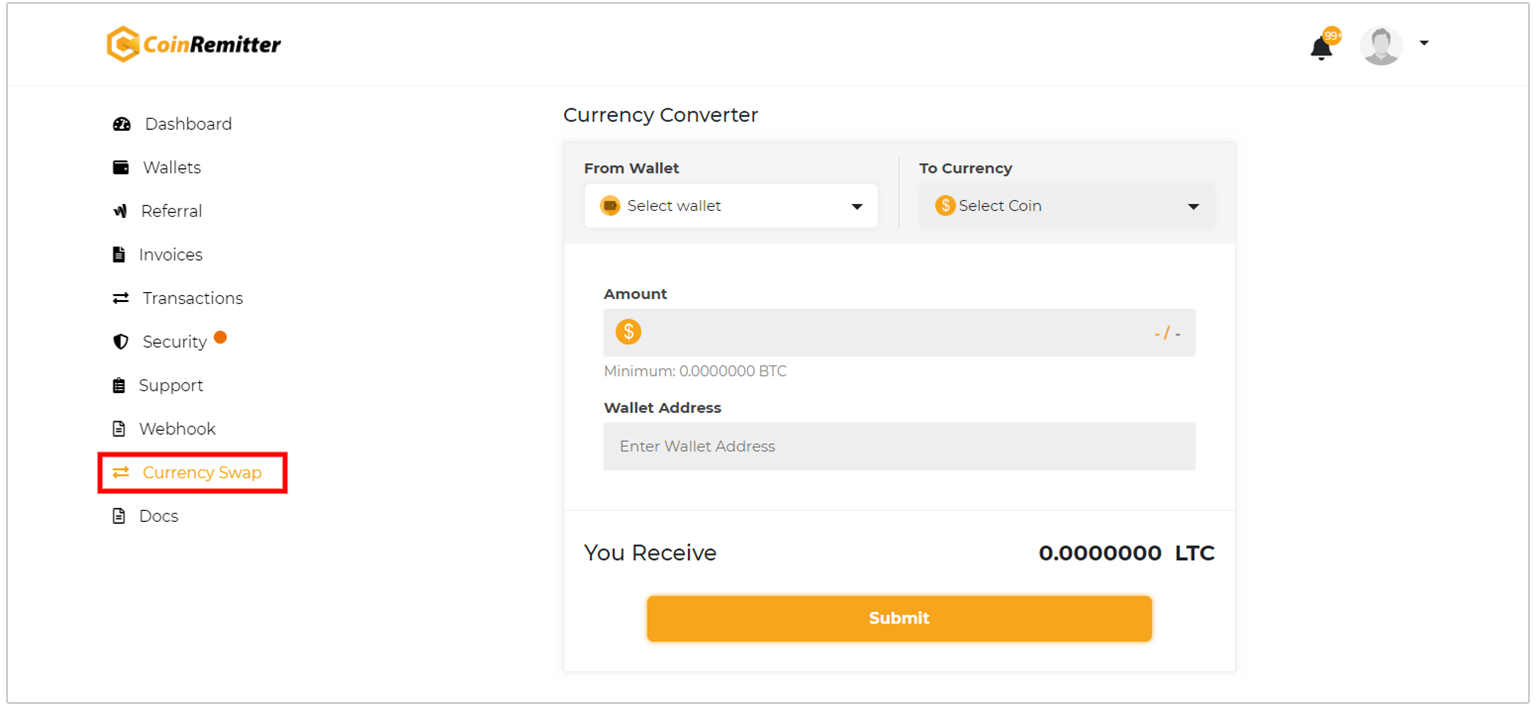Viewport: 1536px width, 705px height.
Task: Click the Invoices document icon
Action: point(119,254)
